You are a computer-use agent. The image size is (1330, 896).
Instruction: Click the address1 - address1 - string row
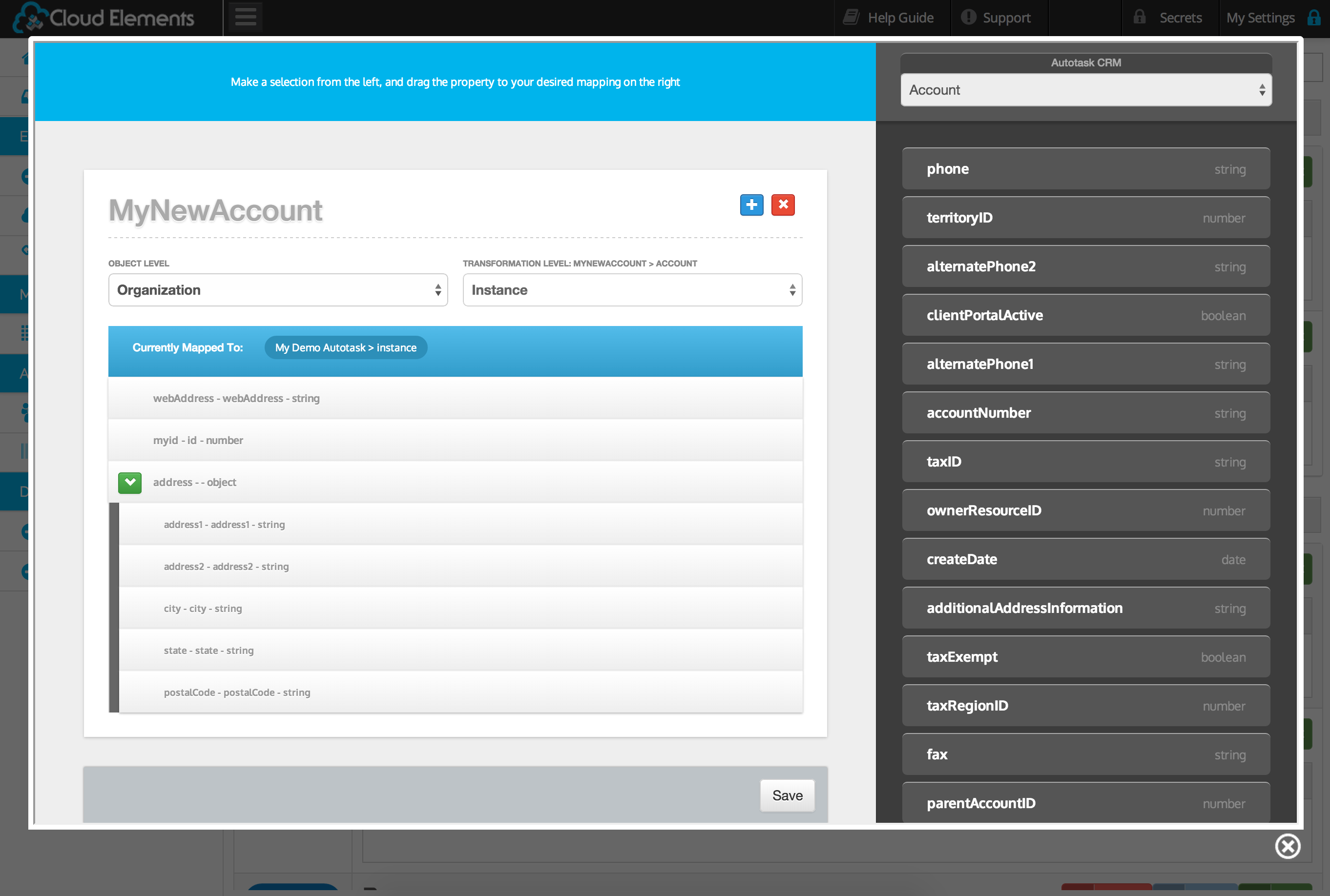click(x=461, y=524)
